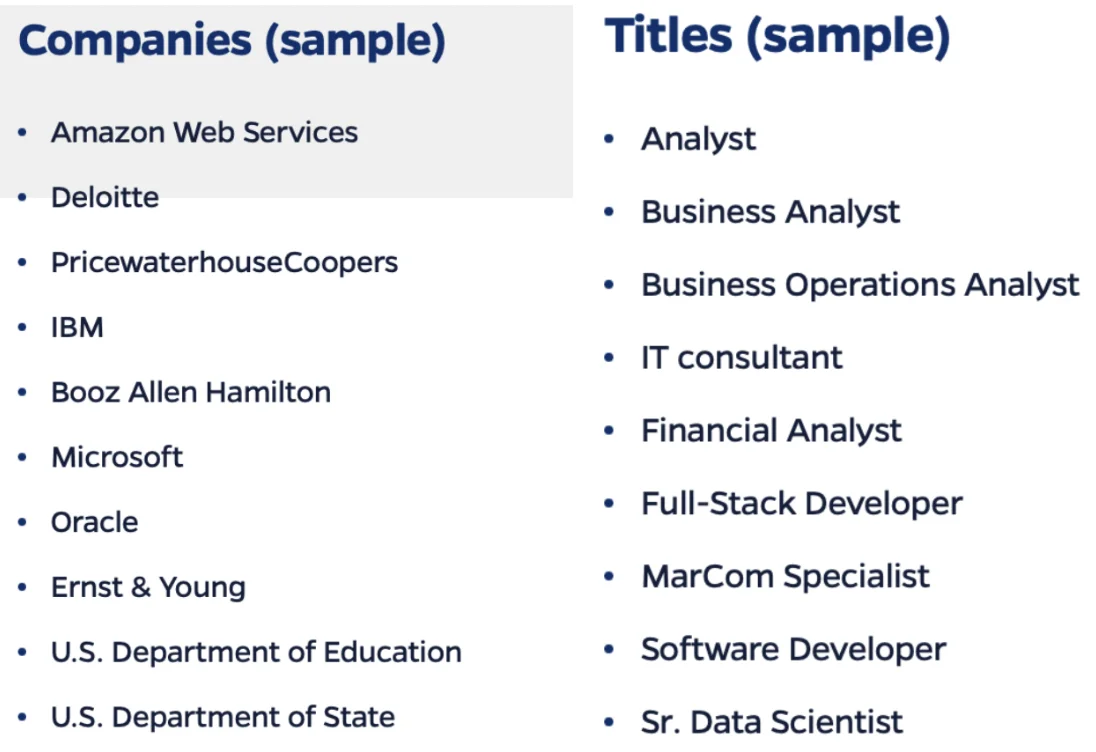Select the "Sr. Data Scientist" entry

(x=772, y=722)
